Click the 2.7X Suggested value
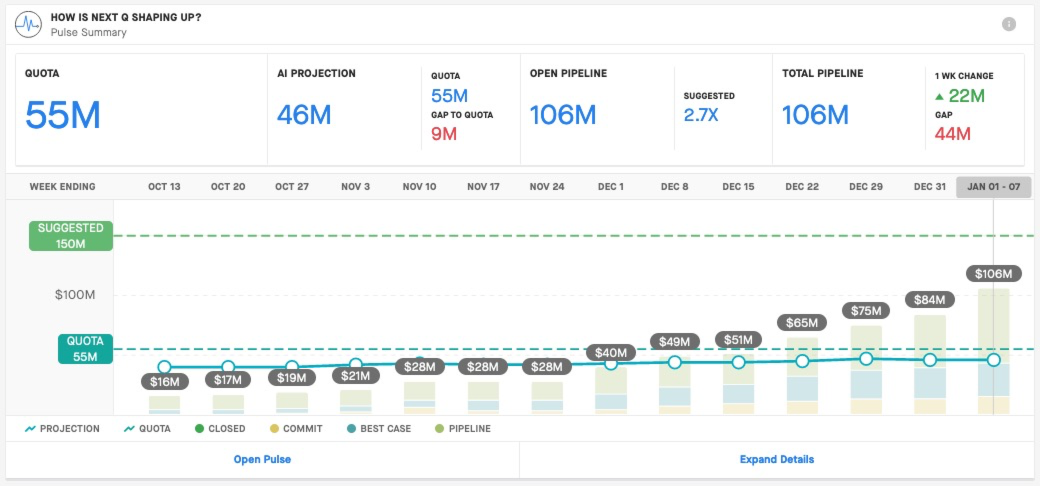This screenshot has height=486, width=1040. pos(701,114)
